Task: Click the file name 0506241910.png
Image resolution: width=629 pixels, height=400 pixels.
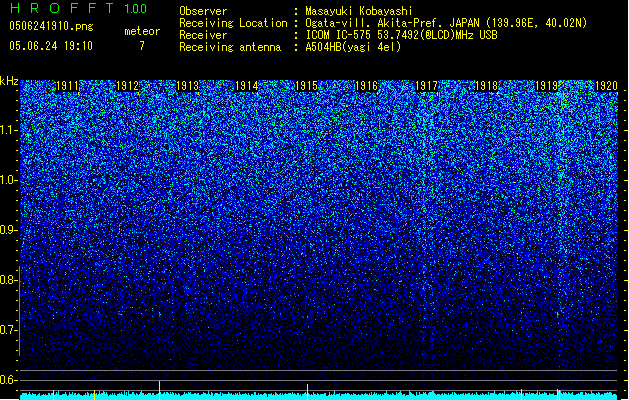Action: [51, 26]
